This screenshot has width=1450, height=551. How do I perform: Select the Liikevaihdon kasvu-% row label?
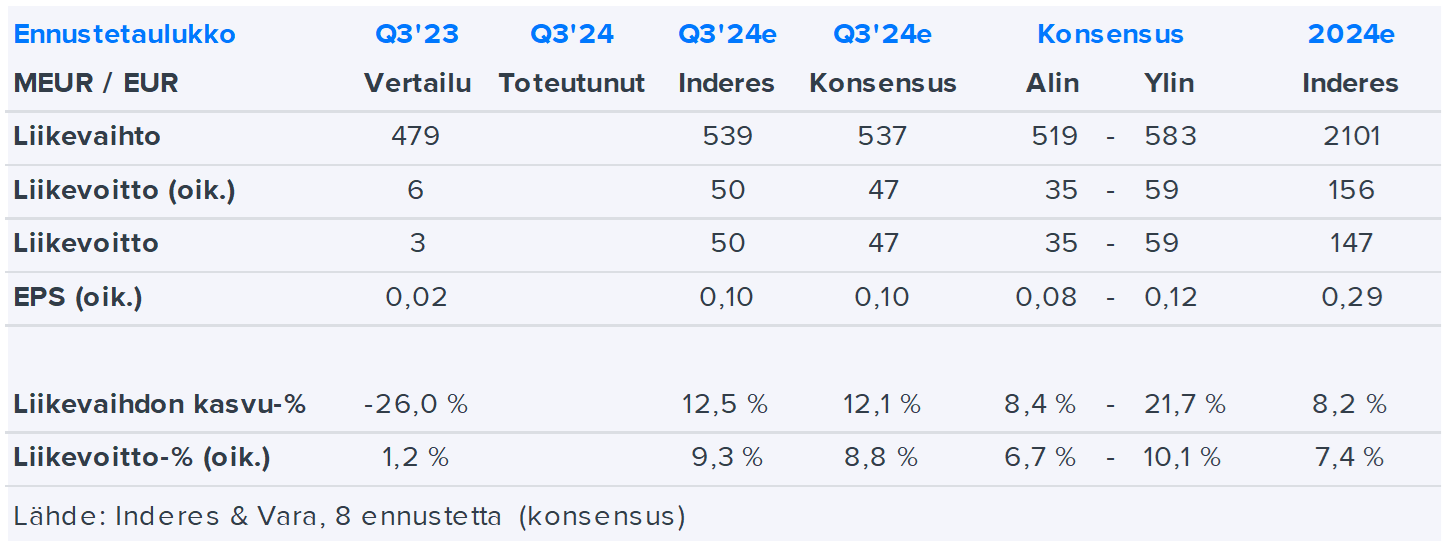[160, 405]
